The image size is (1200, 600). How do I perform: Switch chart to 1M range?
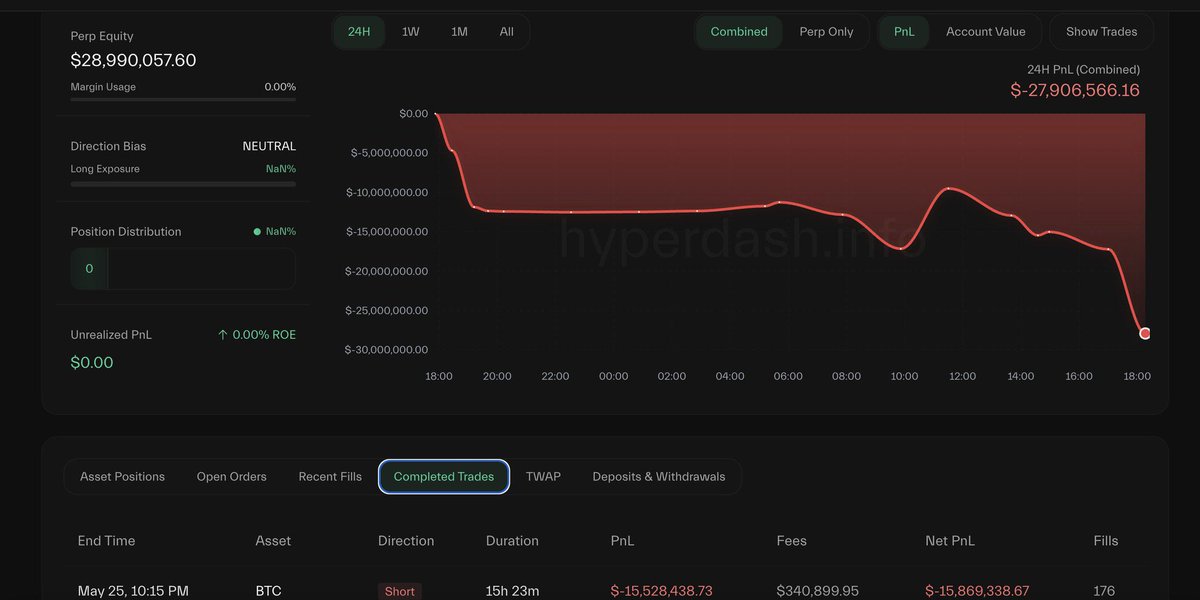click(459, 32)
